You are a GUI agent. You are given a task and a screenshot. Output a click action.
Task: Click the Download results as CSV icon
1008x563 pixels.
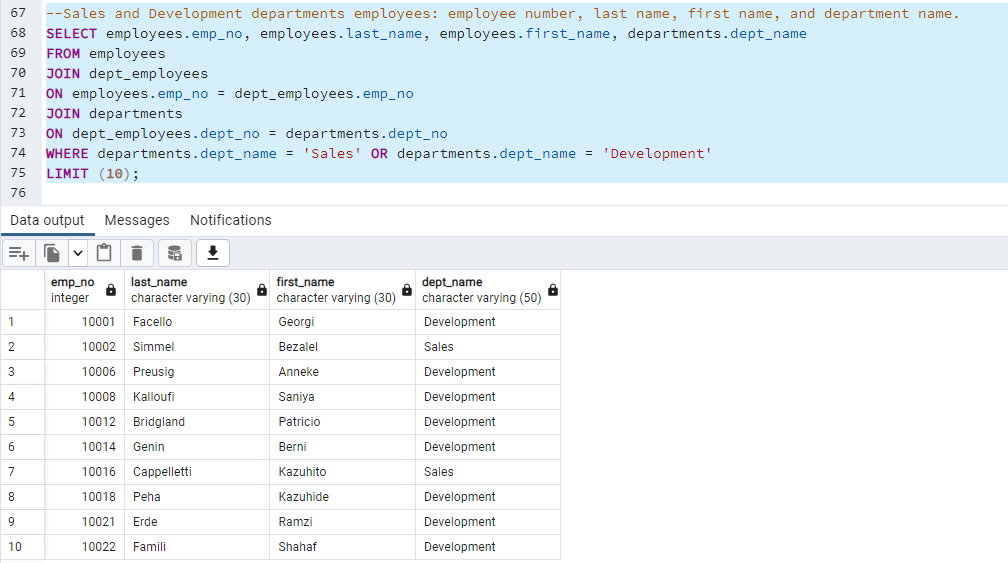pos(213,253)
